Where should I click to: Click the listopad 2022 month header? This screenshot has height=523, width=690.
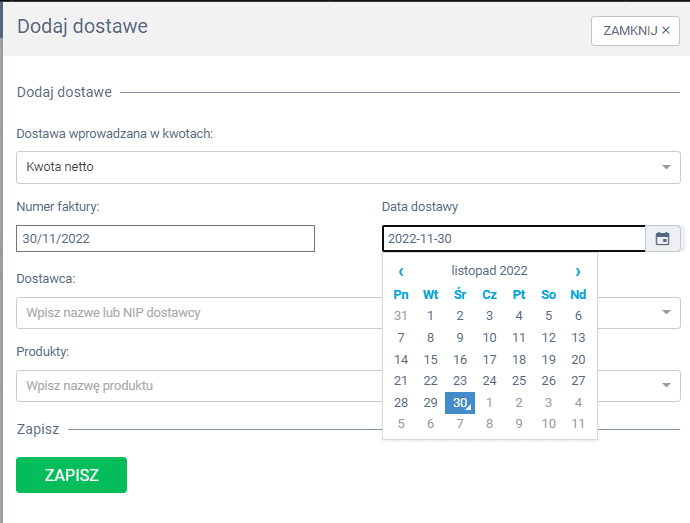(489, 271)
